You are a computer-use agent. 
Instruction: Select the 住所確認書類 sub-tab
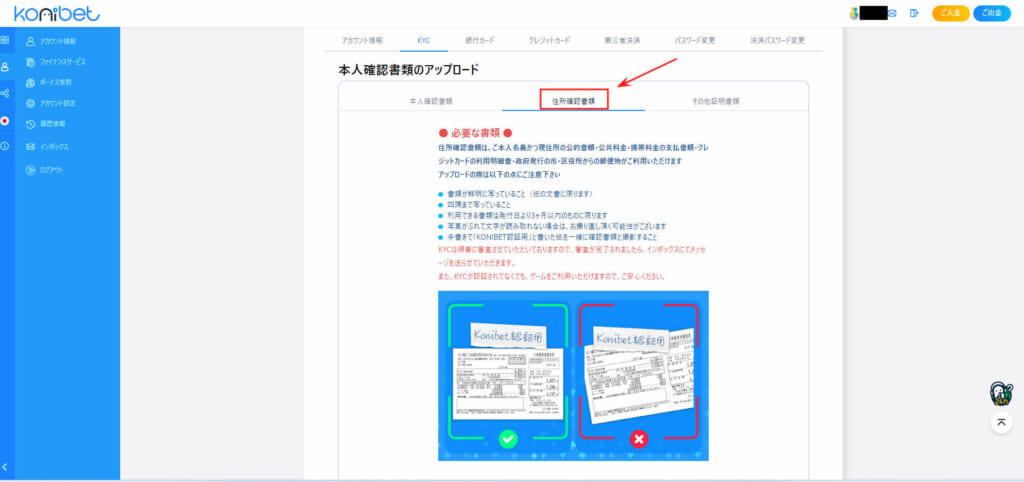pyautogui.click(x=573, y=101)
